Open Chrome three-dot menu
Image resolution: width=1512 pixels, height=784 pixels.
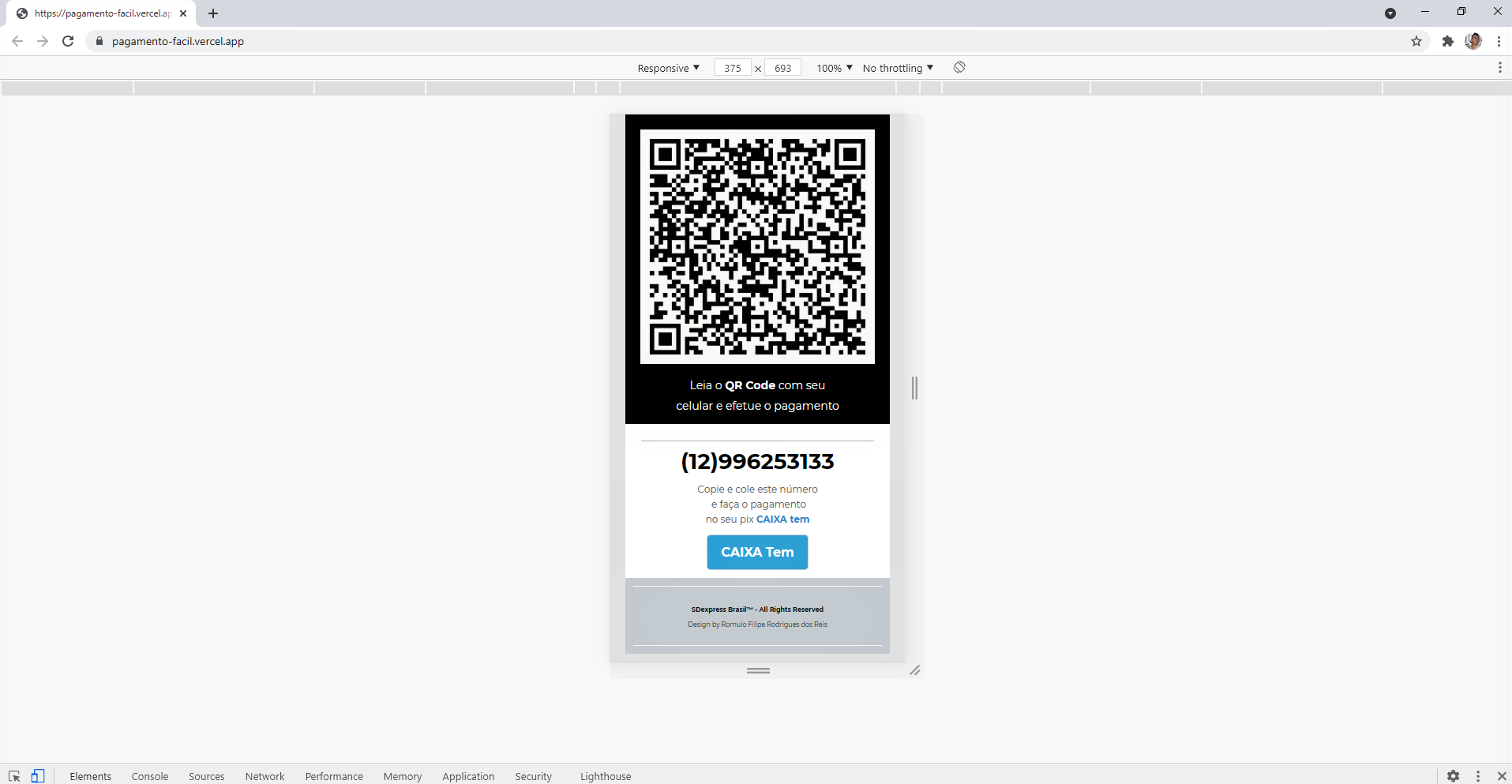[1499, 41]
